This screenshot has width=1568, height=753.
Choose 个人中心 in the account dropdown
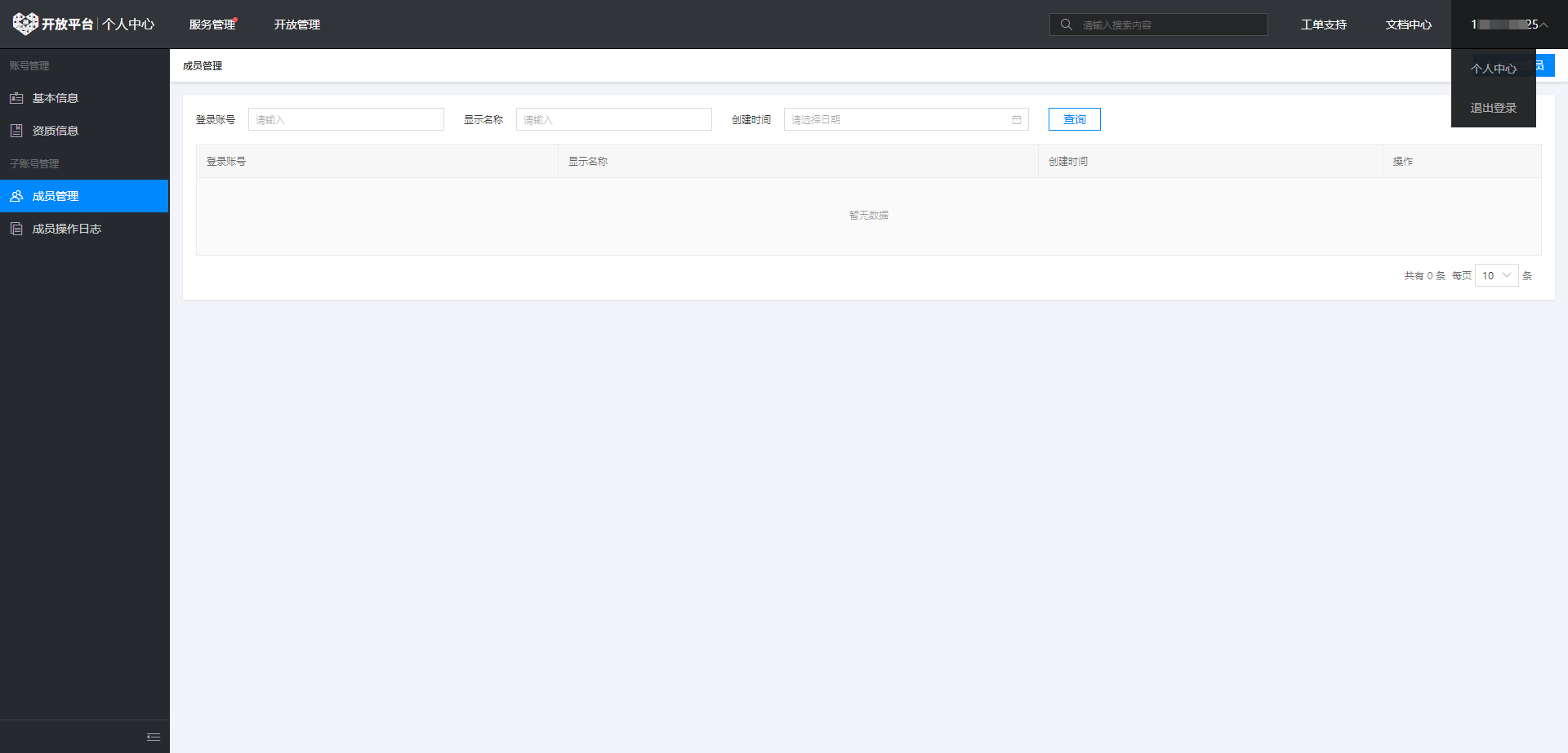click(1493, 69)
